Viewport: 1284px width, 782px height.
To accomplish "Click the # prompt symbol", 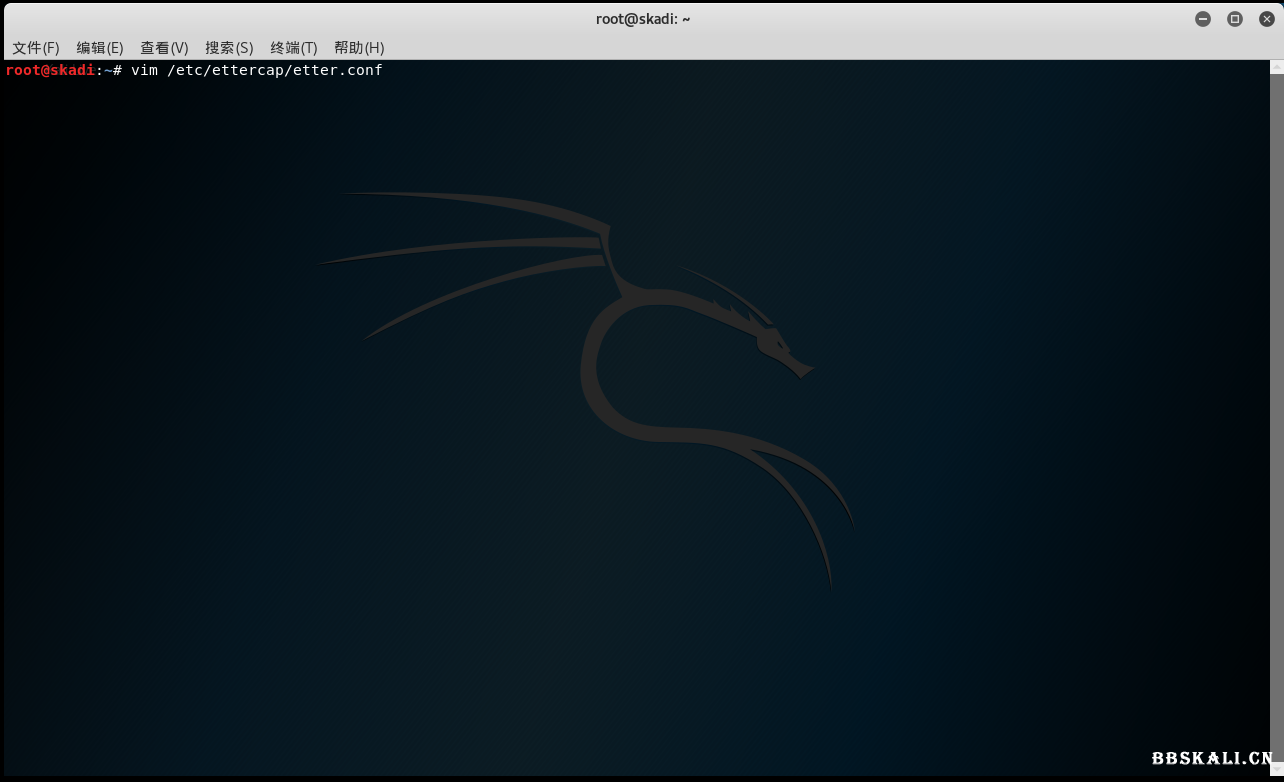I will click(x=117, y=70).
